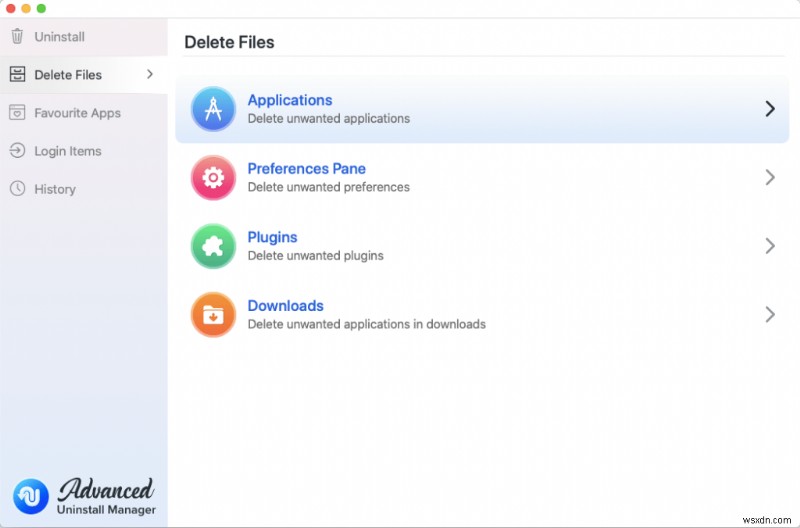800x528 pixels.
Task: Select the Login Items menu entry
Action: click(x=67, y=151)
